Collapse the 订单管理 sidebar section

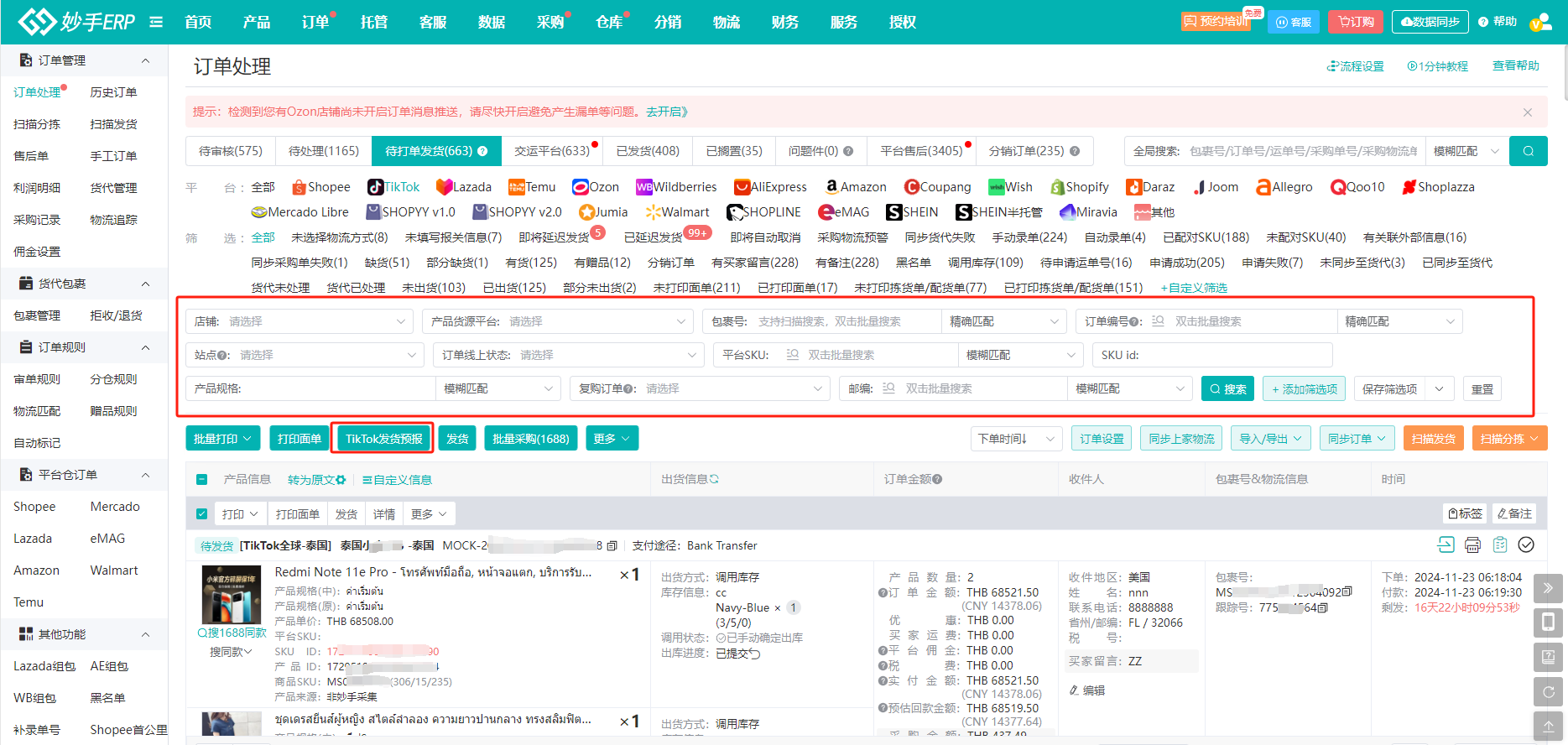pyautogui.click(x=145, y=60)
